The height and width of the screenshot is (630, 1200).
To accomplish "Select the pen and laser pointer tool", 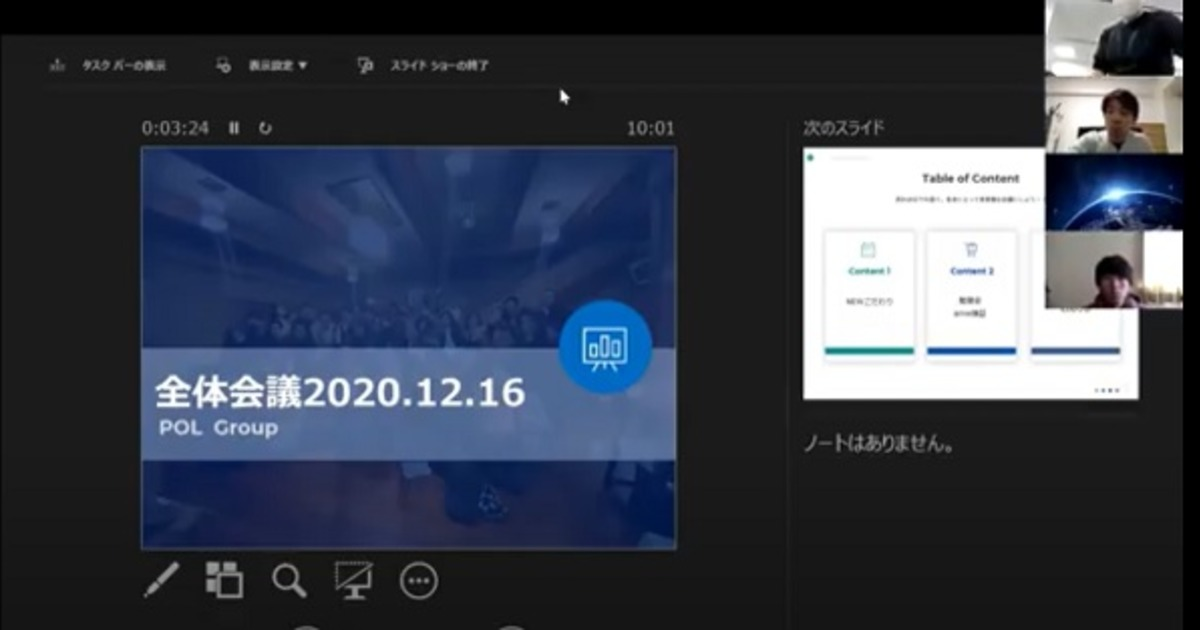I will 161,580.
